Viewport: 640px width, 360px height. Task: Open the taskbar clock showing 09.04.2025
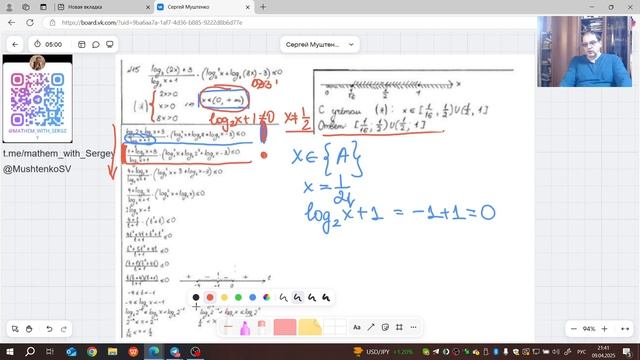coord(603,352)
